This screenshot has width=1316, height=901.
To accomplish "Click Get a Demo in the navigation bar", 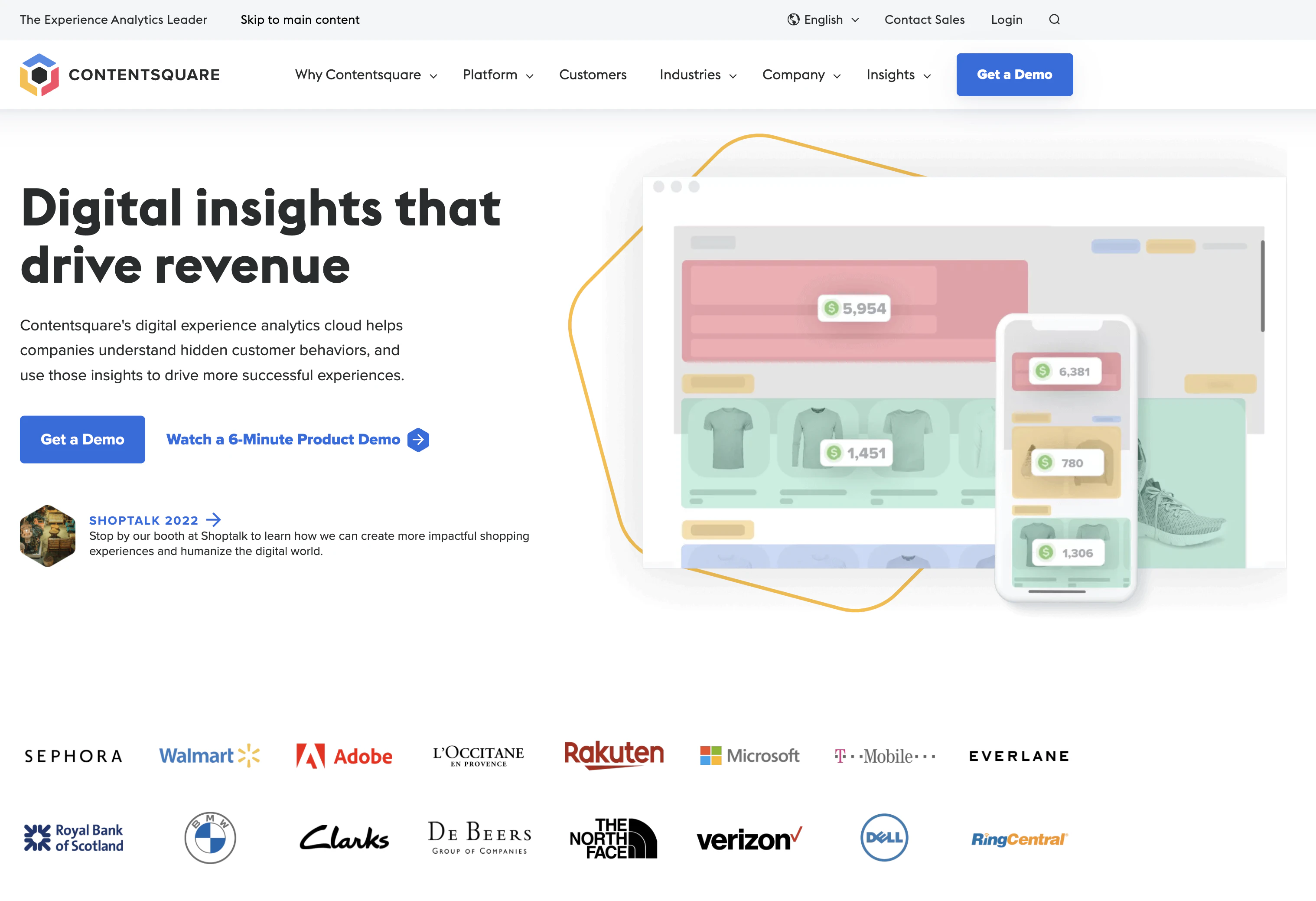I will (1015, 75).
